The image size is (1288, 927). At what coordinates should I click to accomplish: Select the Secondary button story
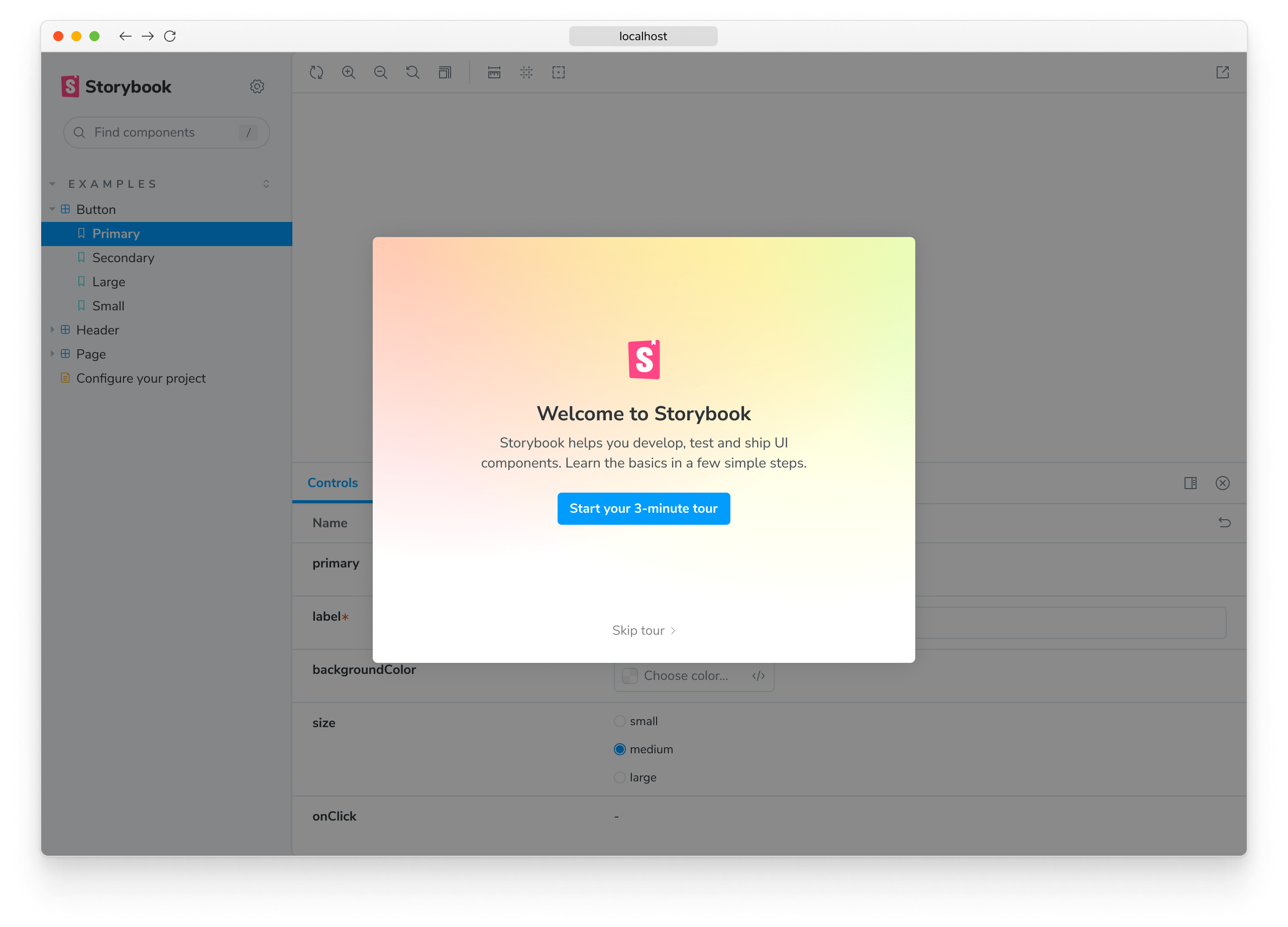(123, 258)
